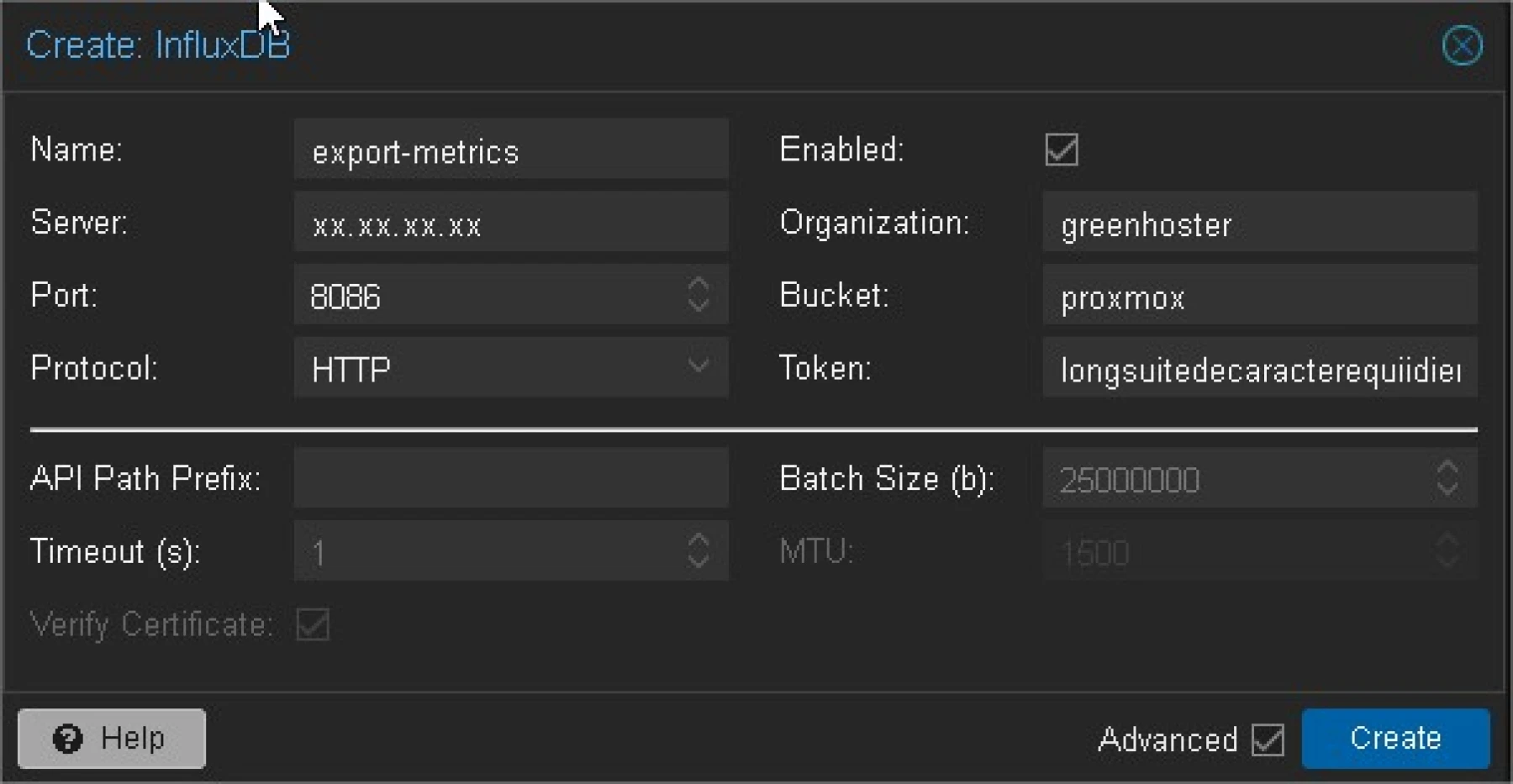
Task: Select the Name field containing export-metrics
Action: (511, 151)
